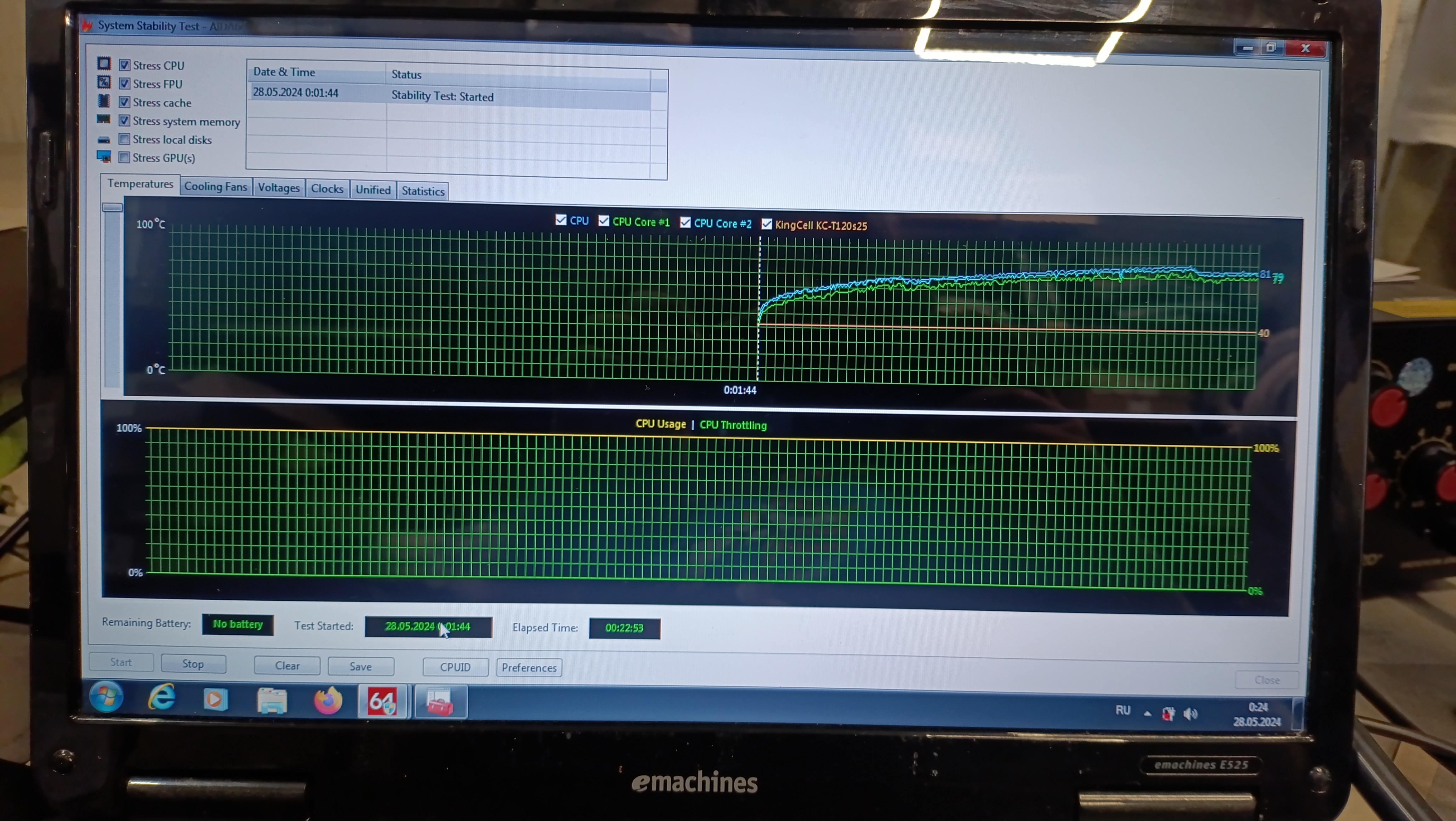Viewport: 1456px width, 821px height.
Task: Enable Stress GPU(s) checkbox
Action: pos(124,157)
